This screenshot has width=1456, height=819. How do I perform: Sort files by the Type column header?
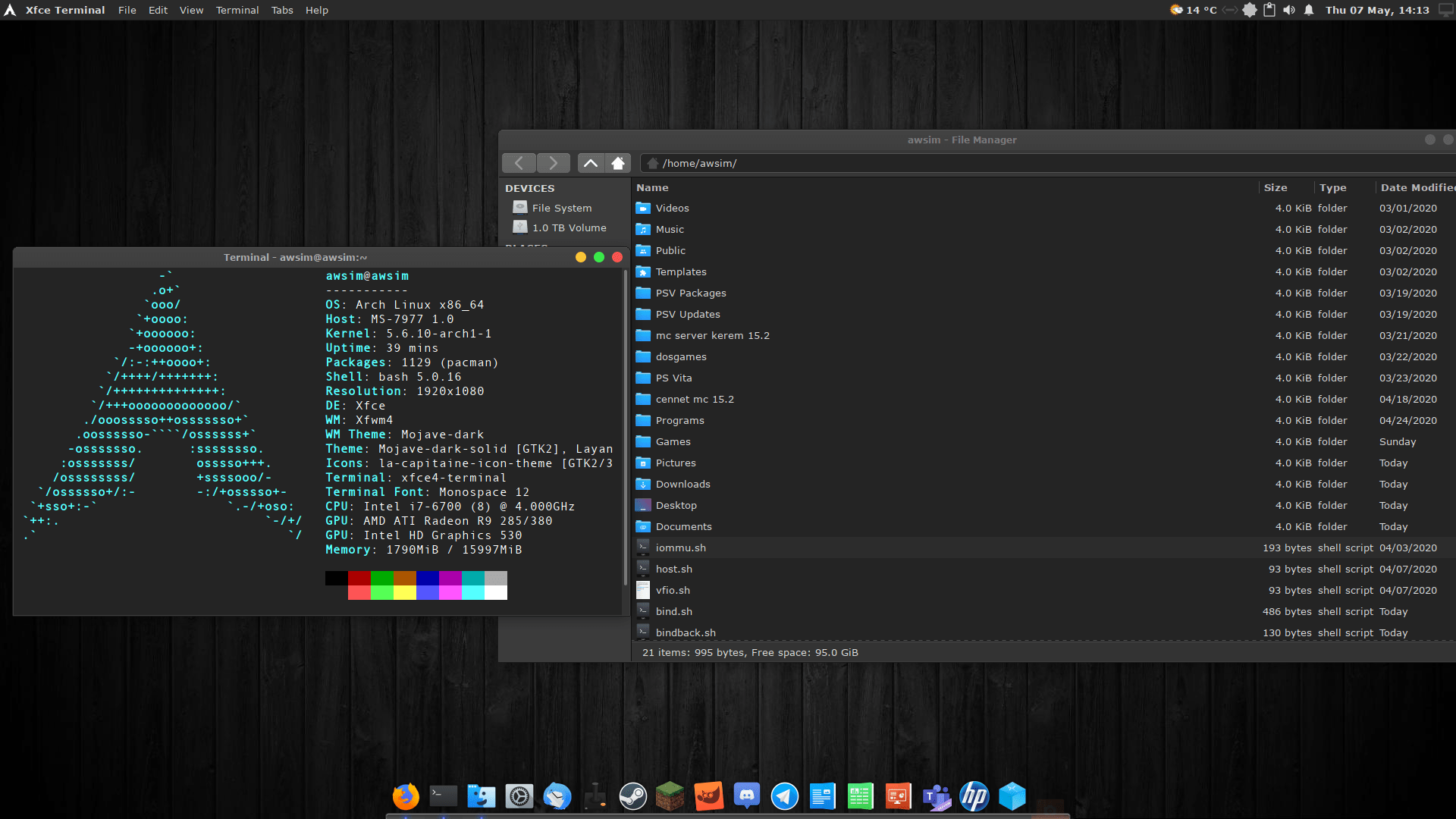point(1332,187)
